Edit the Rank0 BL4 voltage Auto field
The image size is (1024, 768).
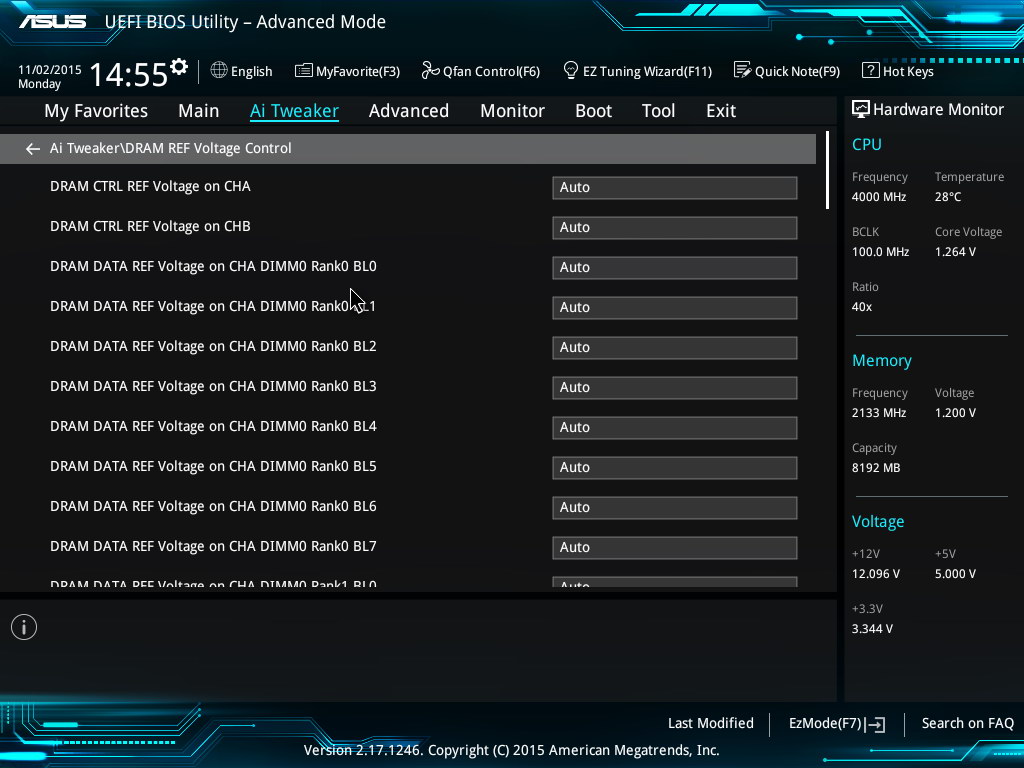(674, 427)
